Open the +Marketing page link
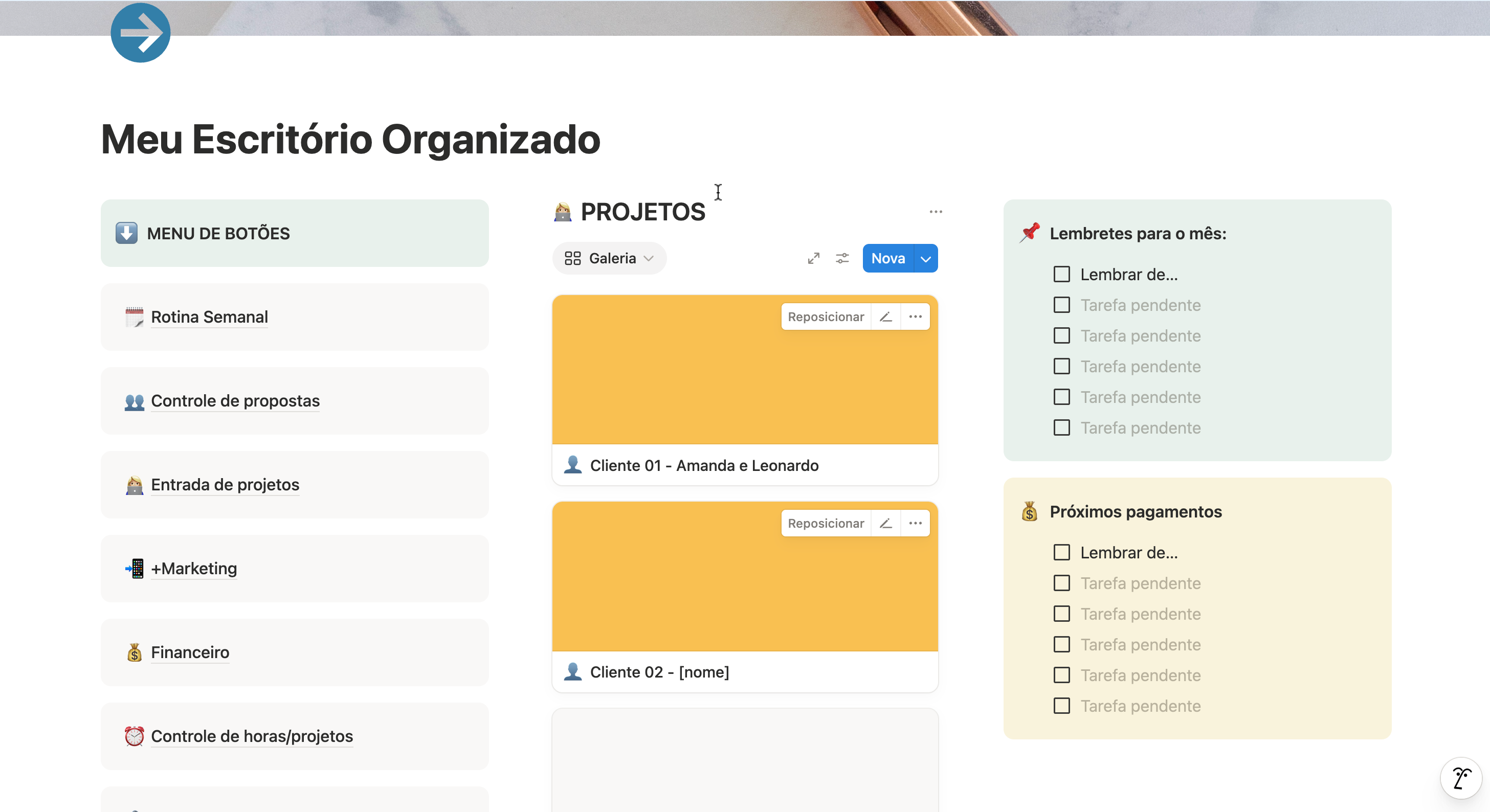This screenshot has width=1490, height=812. tap(194, 569)
